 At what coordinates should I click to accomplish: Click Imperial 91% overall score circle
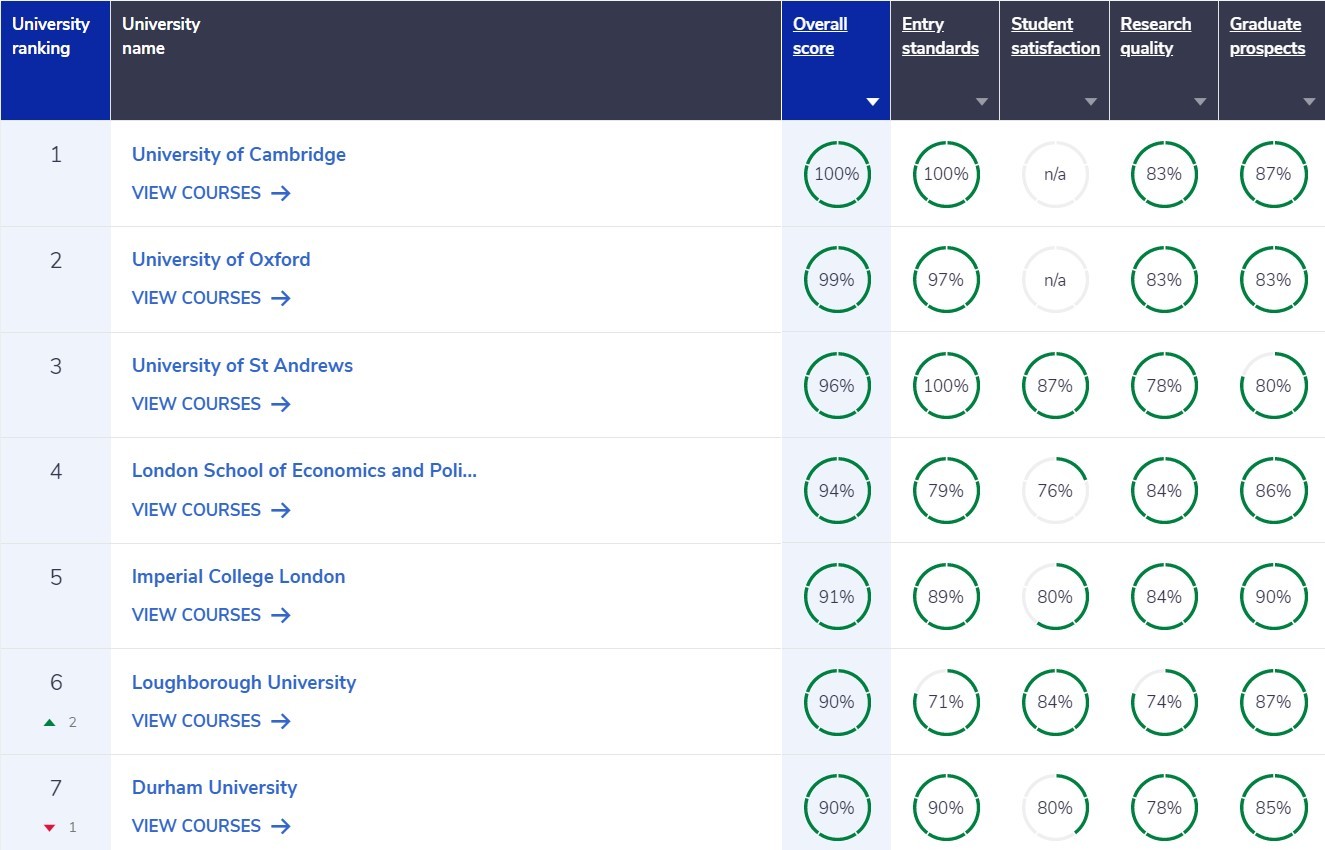click(837, 597)
